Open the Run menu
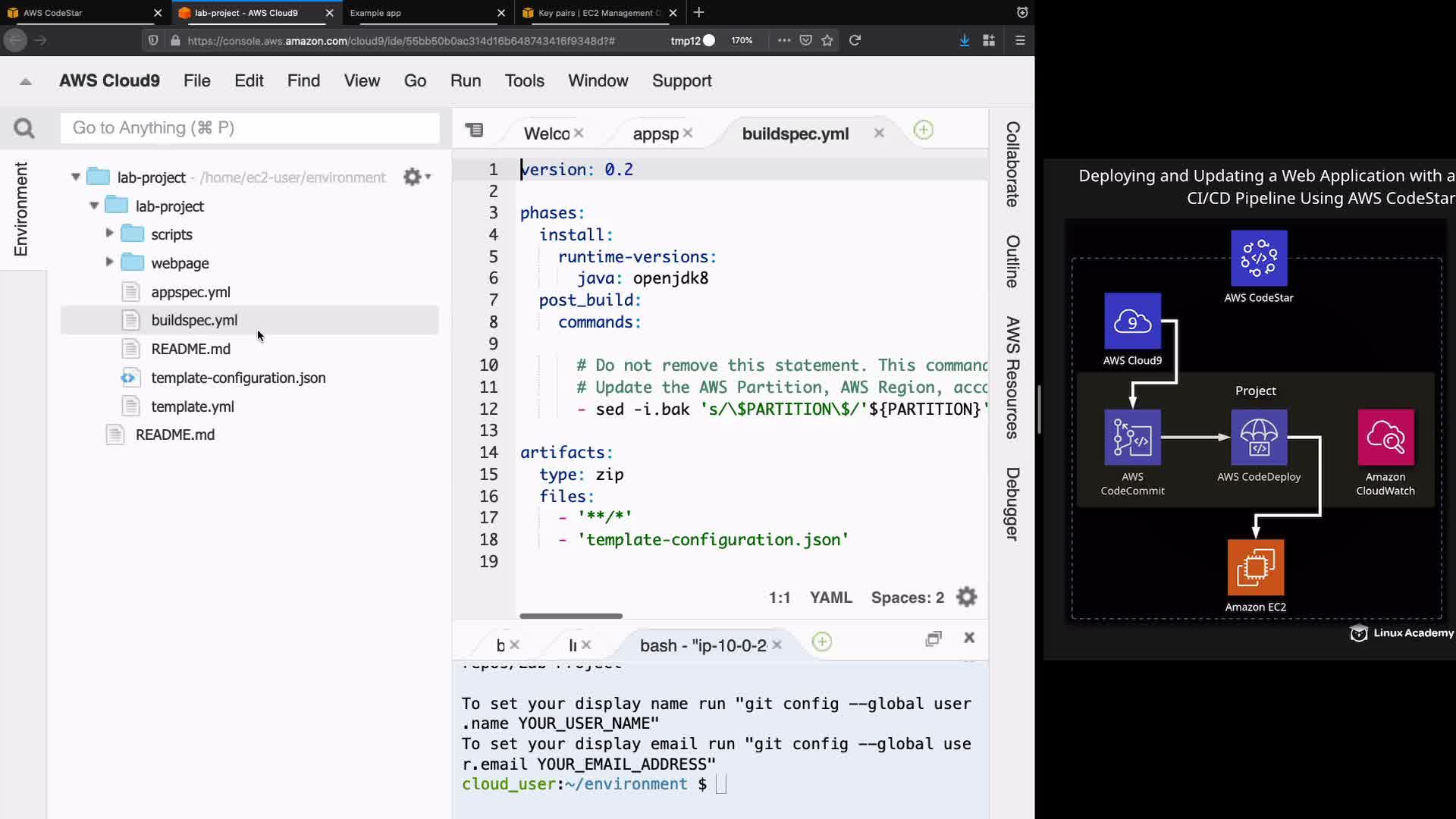Screen dimensions: 1456x819 465,80
